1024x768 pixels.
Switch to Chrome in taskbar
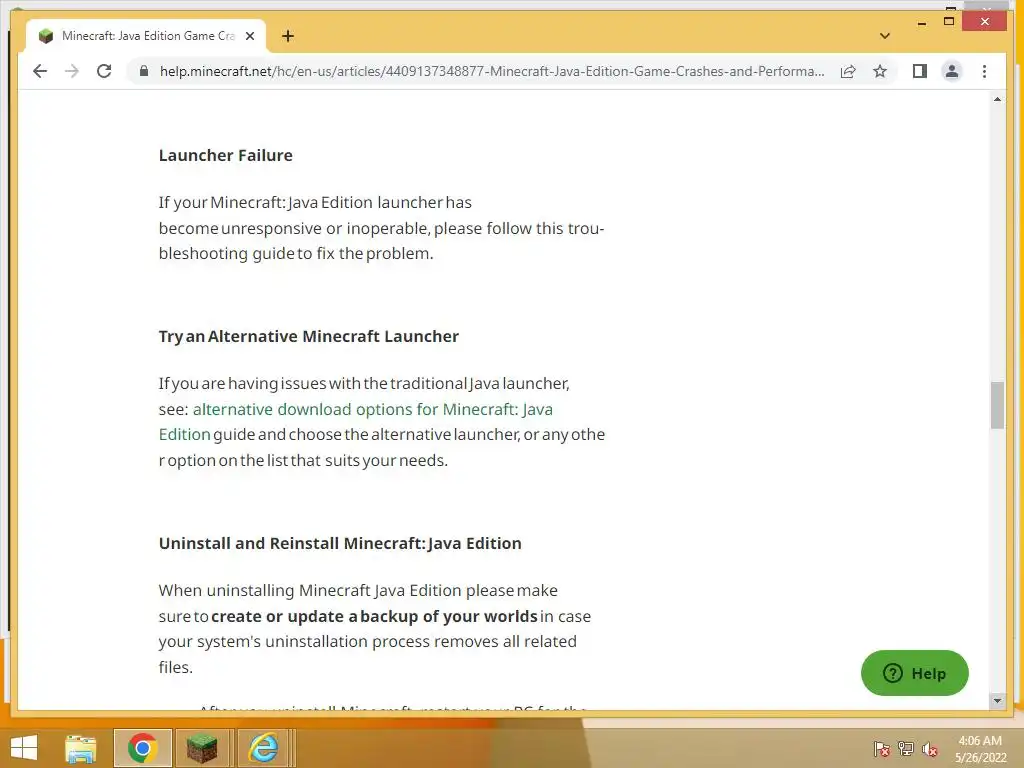click(x=142, y=748)
